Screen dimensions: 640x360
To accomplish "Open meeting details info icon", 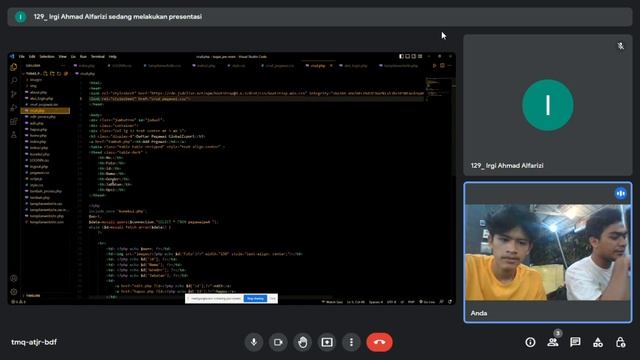I will pos(530,342).
